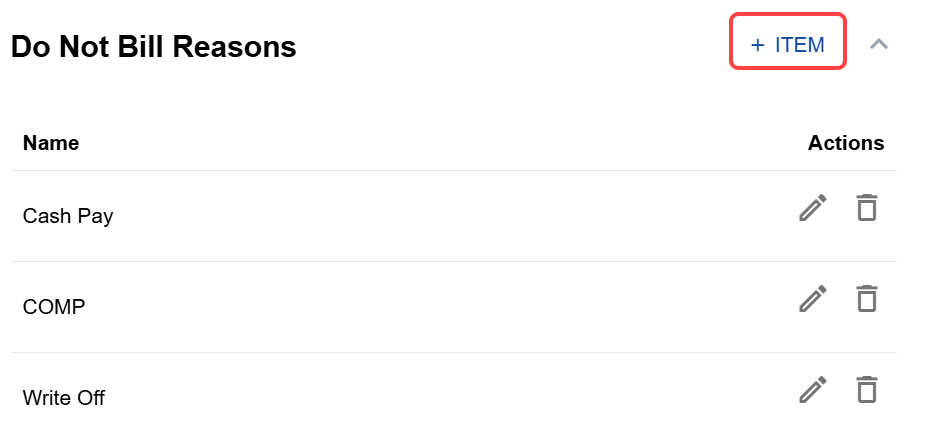
Task: Click the plus sign in the ITEM button
Action: [757, 45]
